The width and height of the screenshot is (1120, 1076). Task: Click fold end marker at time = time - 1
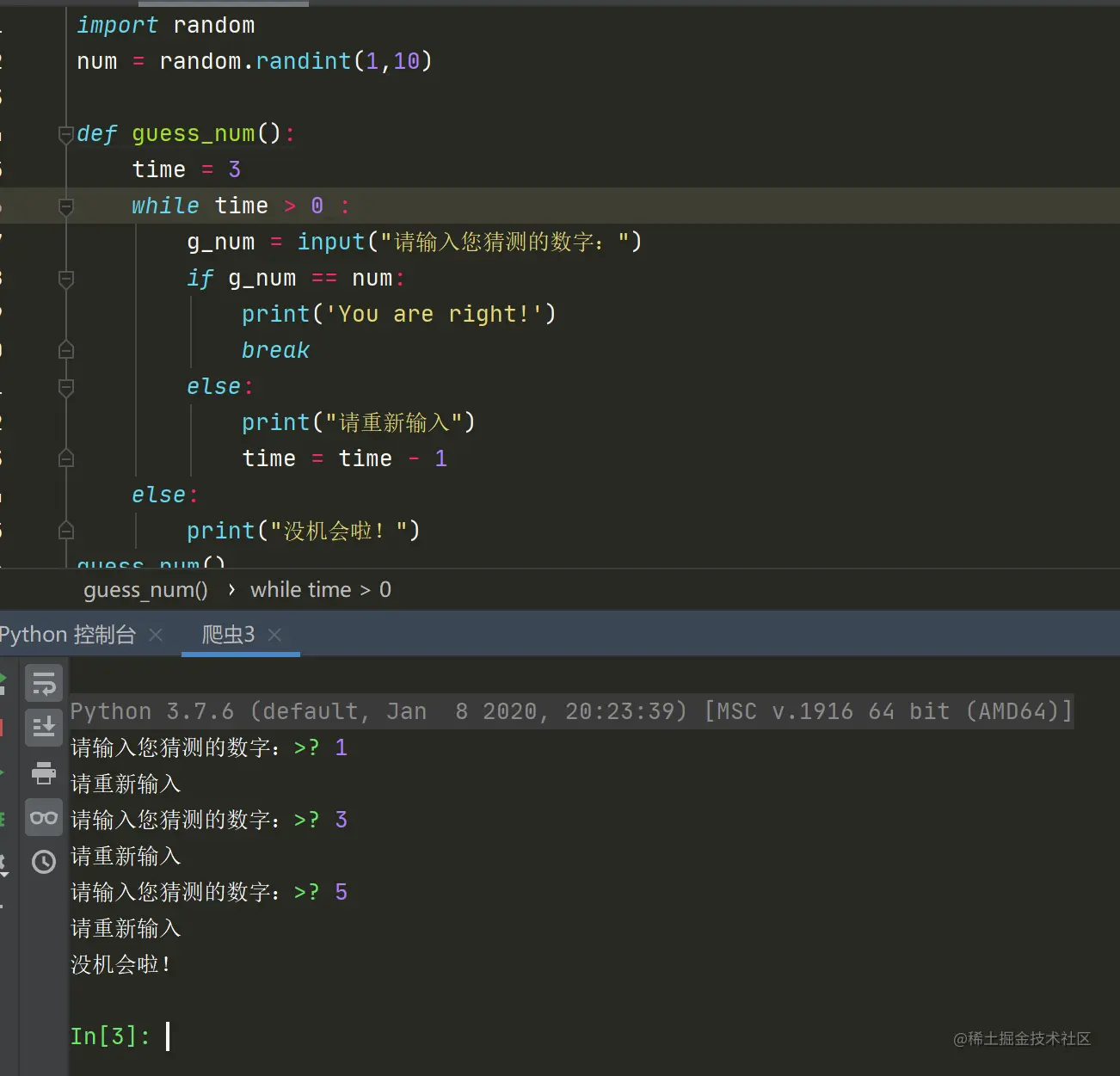(66, 459)
